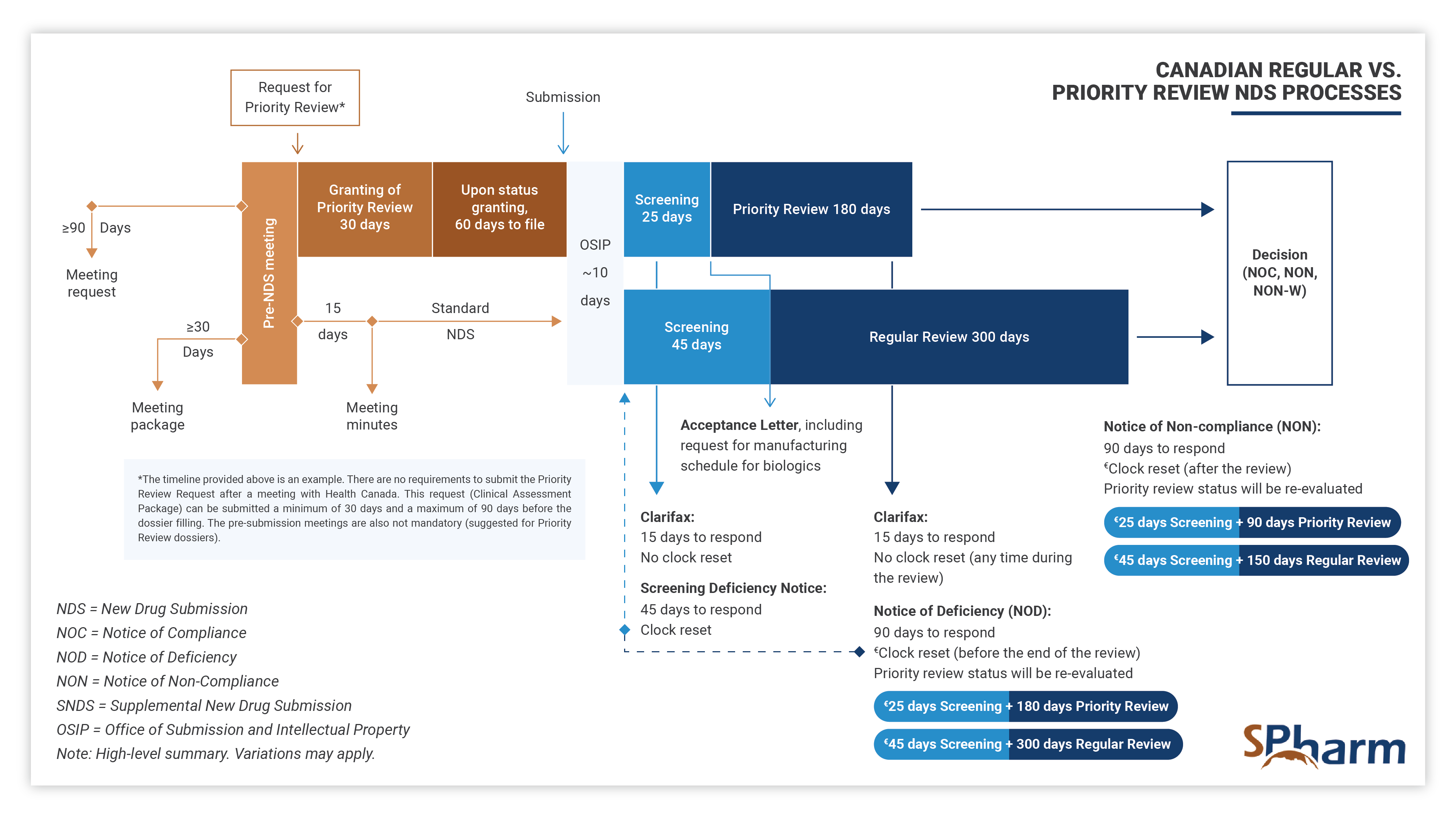Screen dimensions: 1456x819
Task: Click 'NOC = Notice of Compliance'
Action: [x=151, y=633]
